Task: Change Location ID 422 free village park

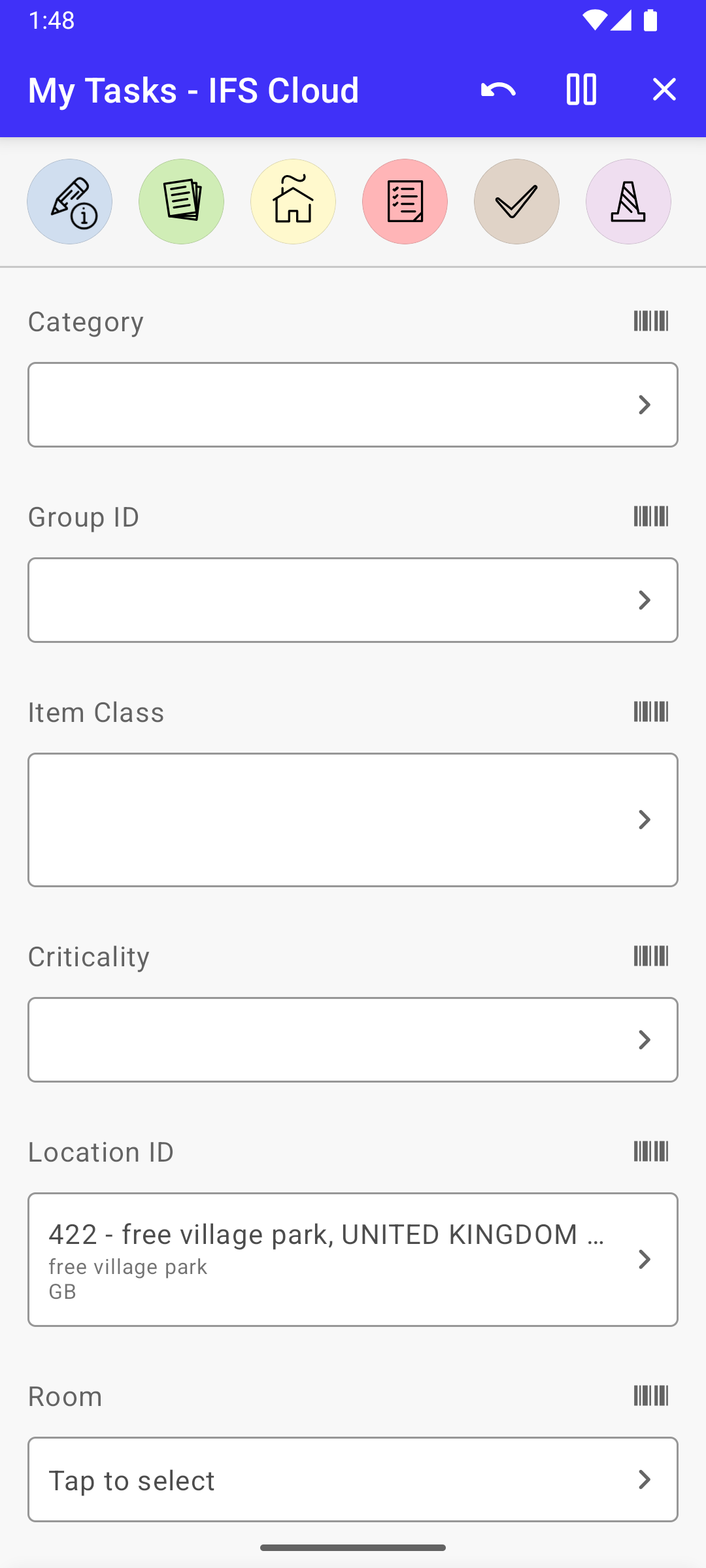Action: (353, 1259)
